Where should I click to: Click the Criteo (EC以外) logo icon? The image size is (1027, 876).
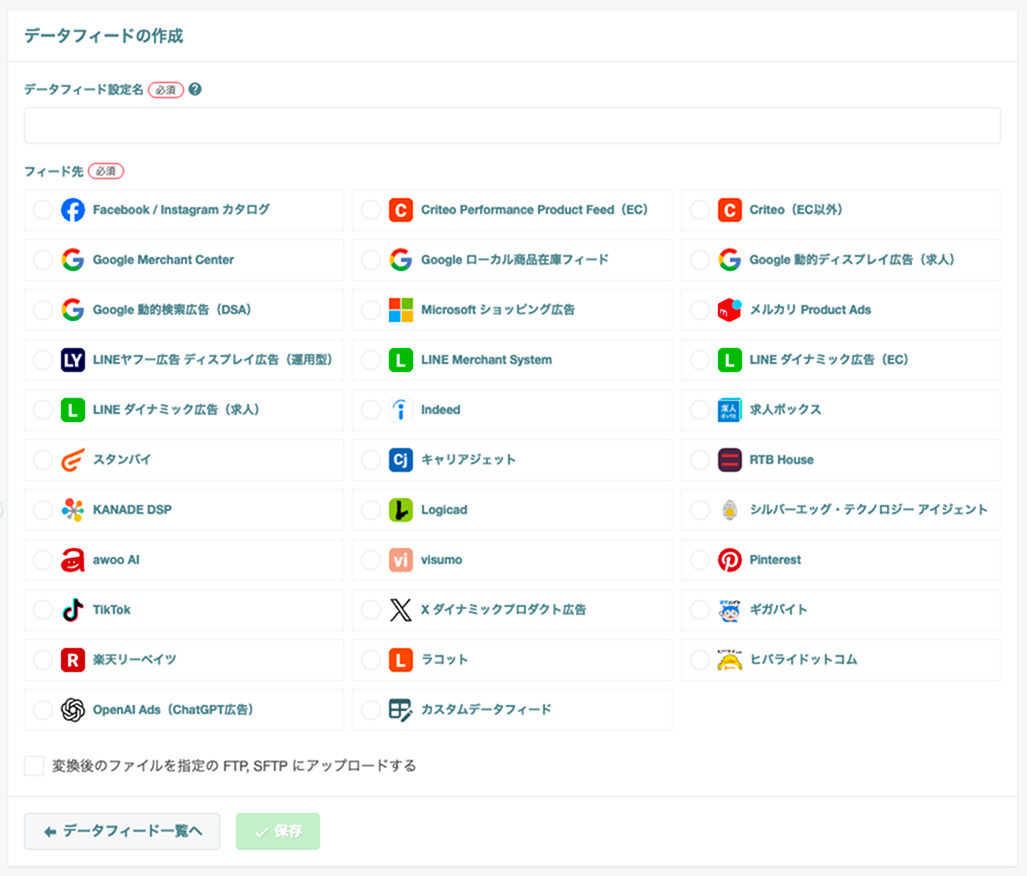tap(730, 210)
